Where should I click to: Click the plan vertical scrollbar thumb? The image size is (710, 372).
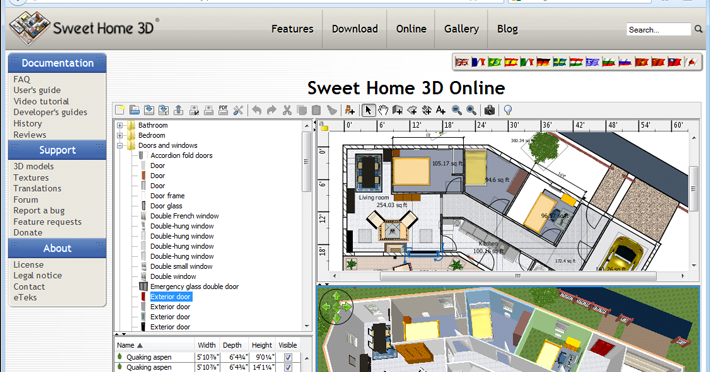(x=694, y=189)
